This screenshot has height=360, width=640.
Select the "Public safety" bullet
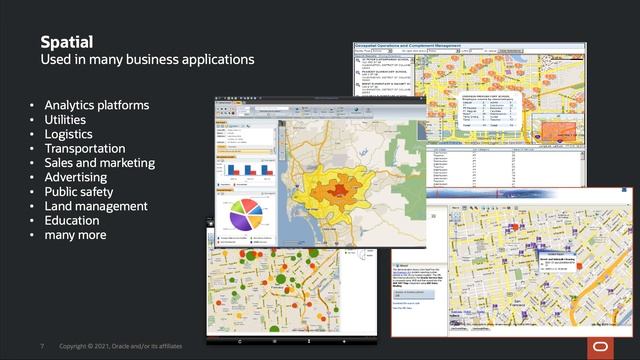coord(79,192)
